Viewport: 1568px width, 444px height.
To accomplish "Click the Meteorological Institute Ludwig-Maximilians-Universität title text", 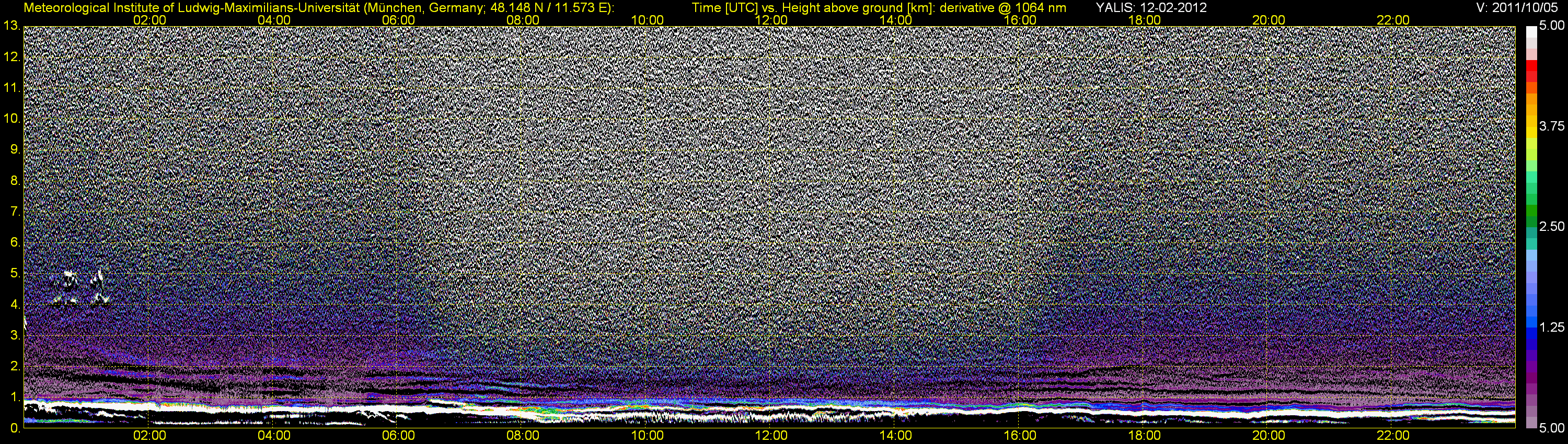I will click(318, 8).
